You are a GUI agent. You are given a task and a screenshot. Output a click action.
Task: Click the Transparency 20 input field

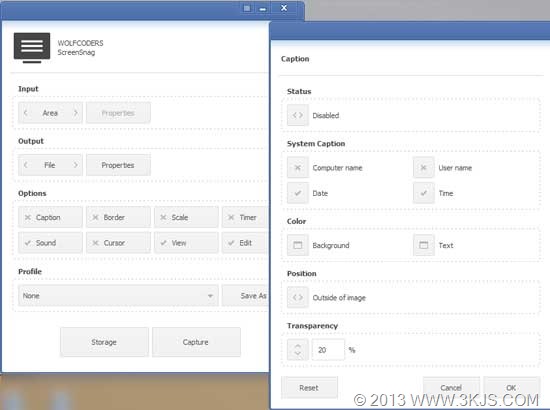point(328,350)
